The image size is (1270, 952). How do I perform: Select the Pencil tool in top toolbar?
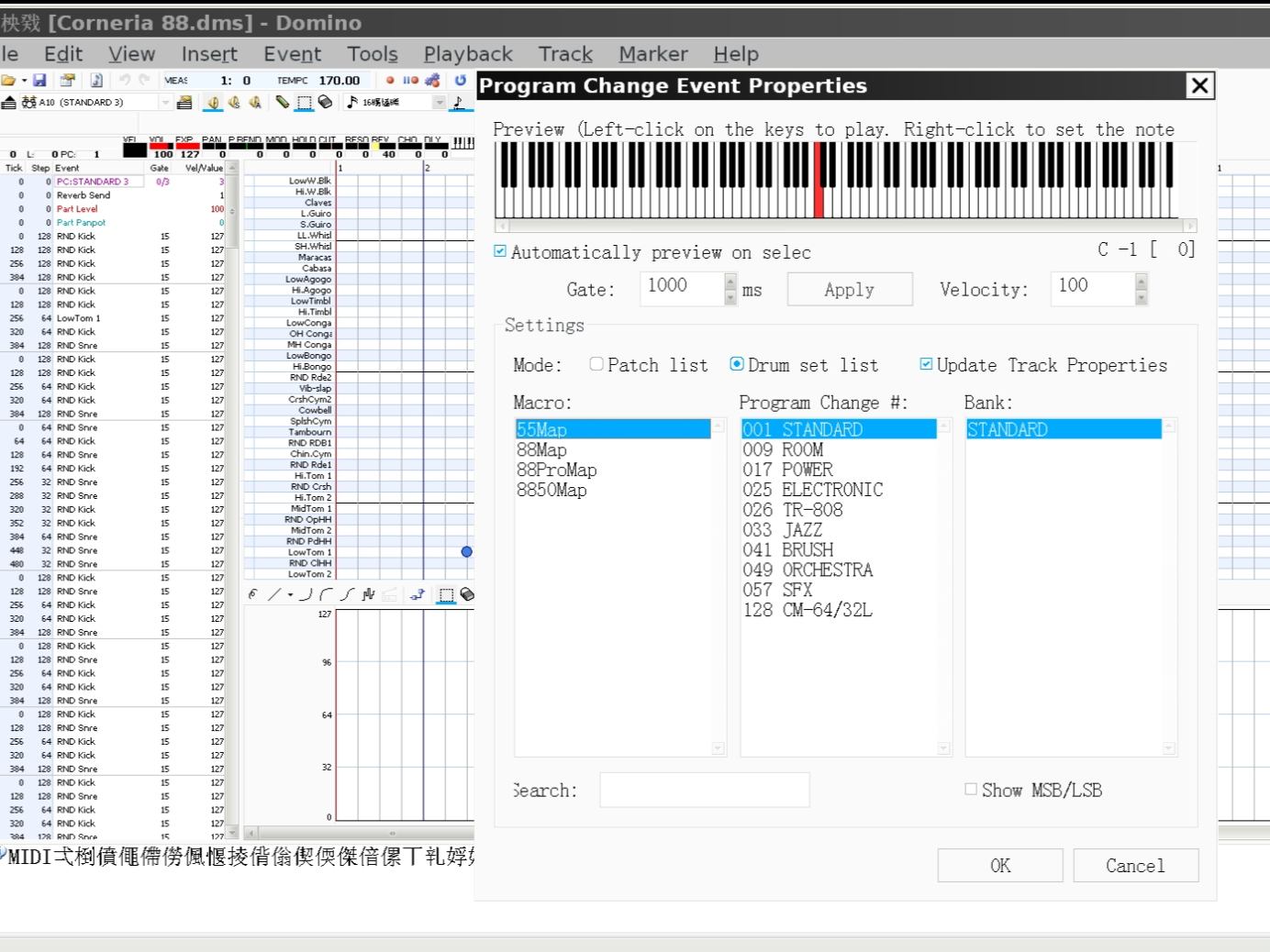[283, 103]
